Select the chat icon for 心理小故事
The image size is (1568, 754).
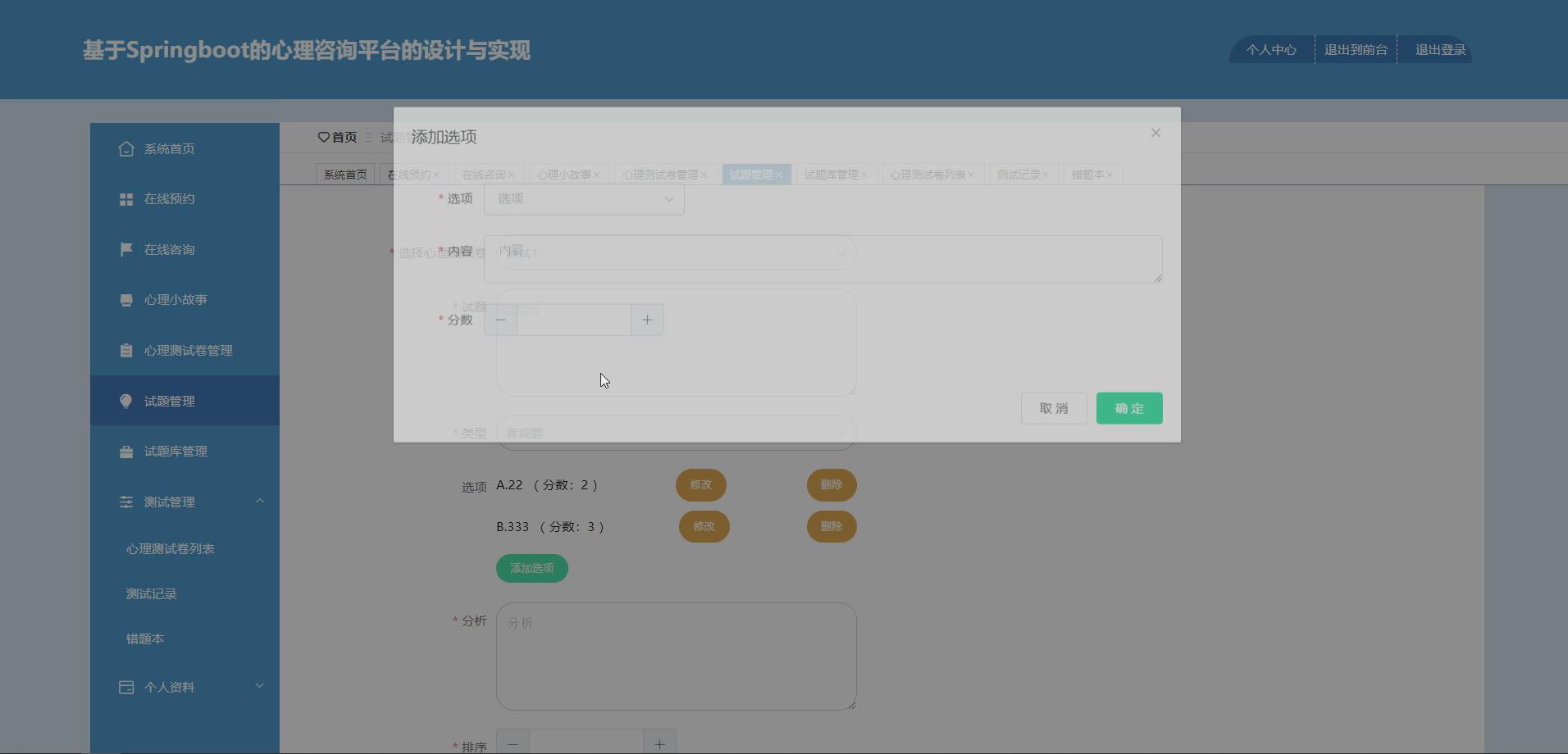click(125, 299)
